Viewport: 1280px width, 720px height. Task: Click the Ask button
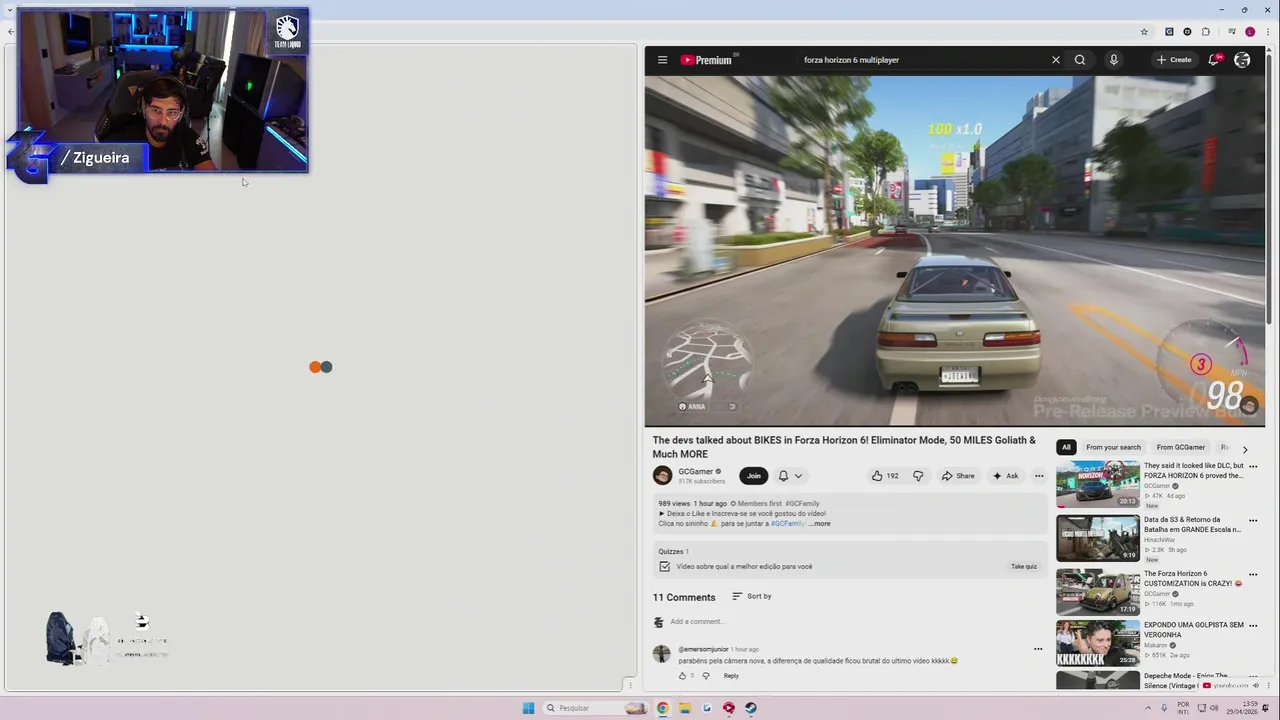tap(1005, 476)
